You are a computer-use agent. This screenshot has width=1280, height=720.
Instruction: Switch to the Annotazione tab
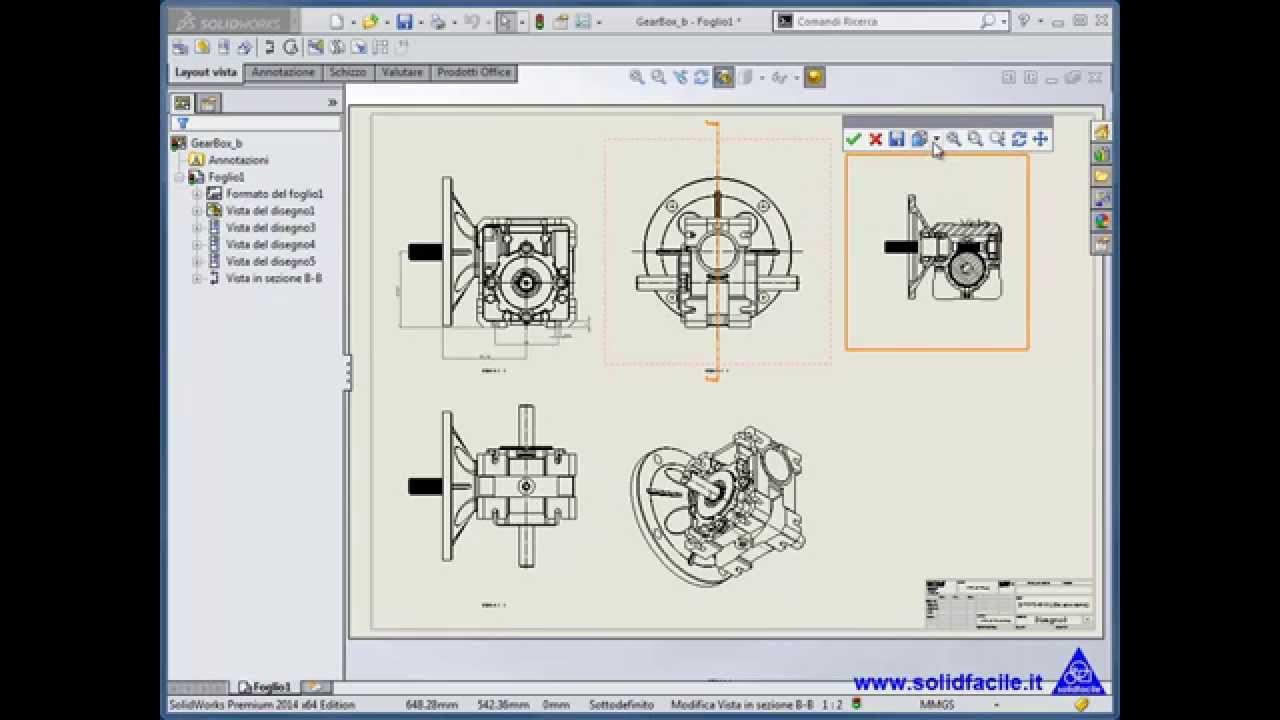[x=283, y=73]
